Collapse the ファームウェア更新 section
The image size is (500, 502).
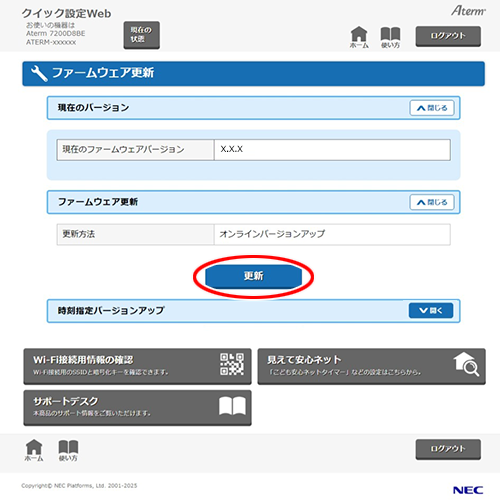pos(432,202)
